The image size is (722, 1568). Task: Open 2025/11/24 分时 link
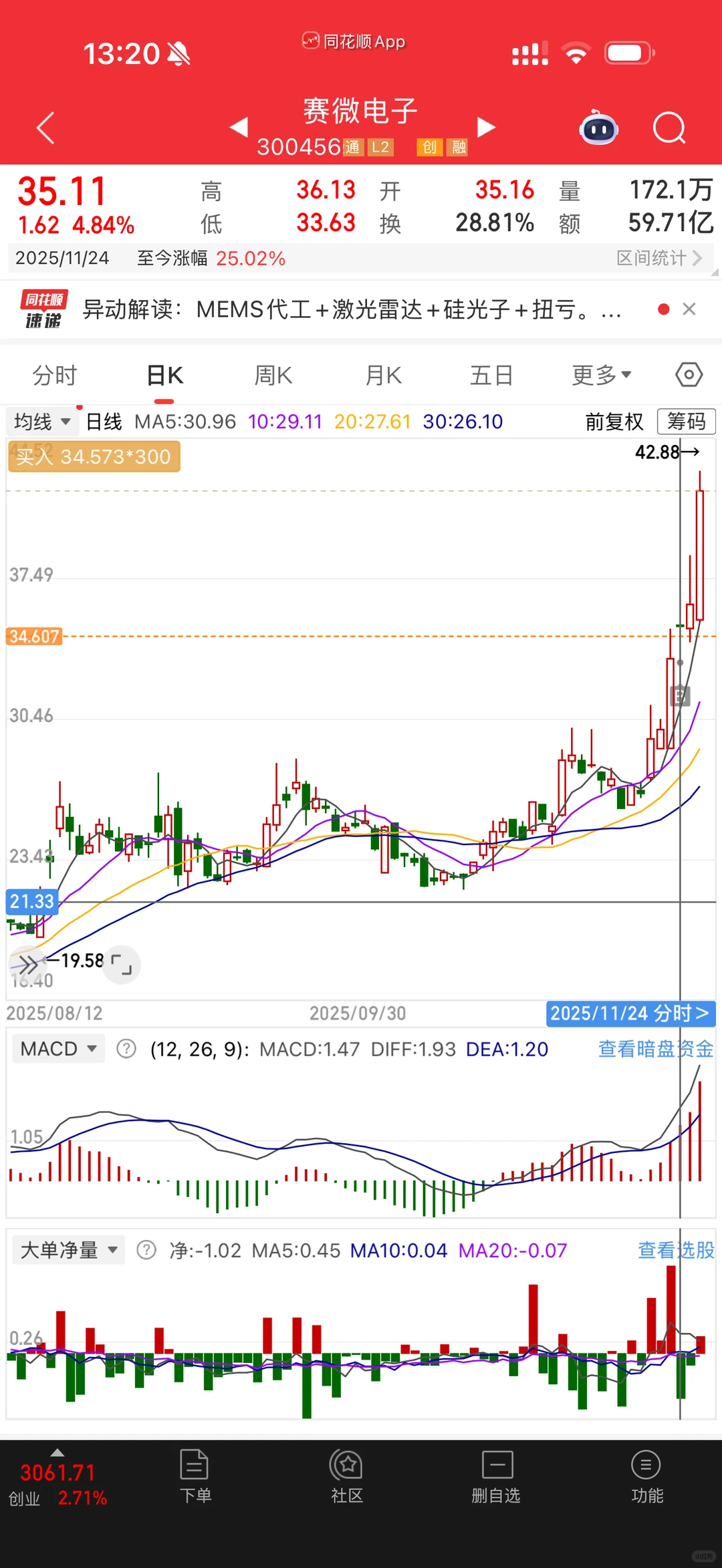(630, 1013)
